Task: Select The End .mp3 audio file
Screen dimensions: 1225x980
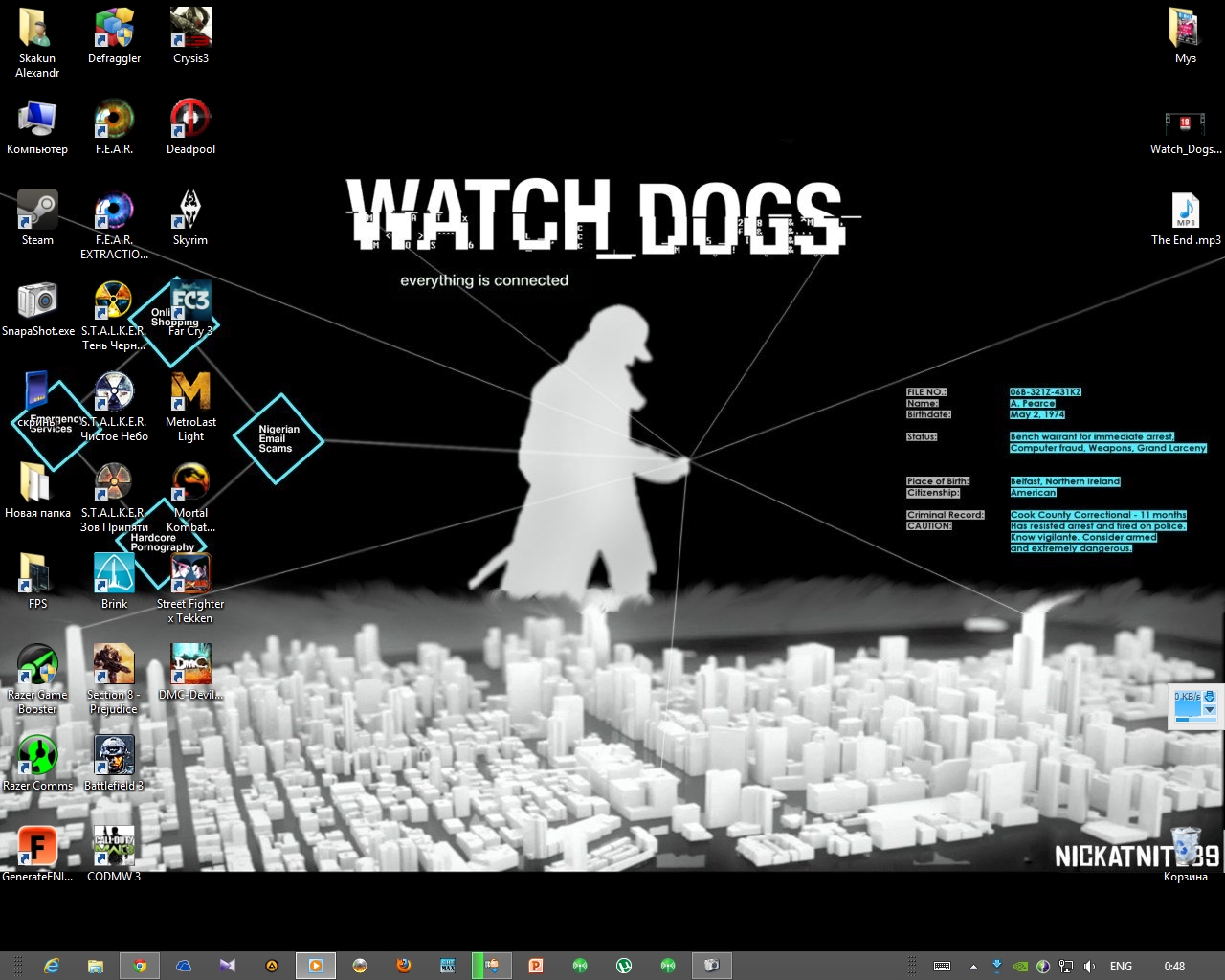Action: click(1186, 218)
